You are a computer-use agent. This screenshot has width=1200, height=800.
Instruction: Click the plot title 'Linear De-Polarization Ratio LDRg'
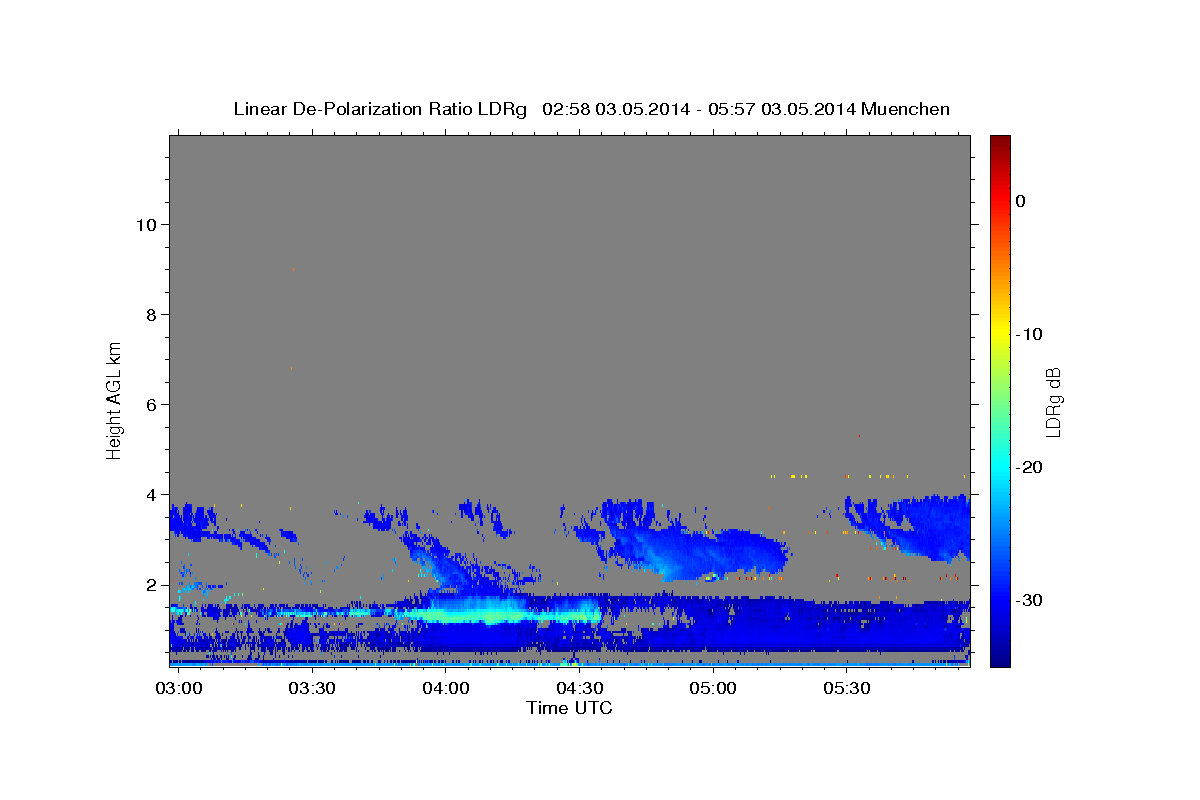(x=380, y=109)
